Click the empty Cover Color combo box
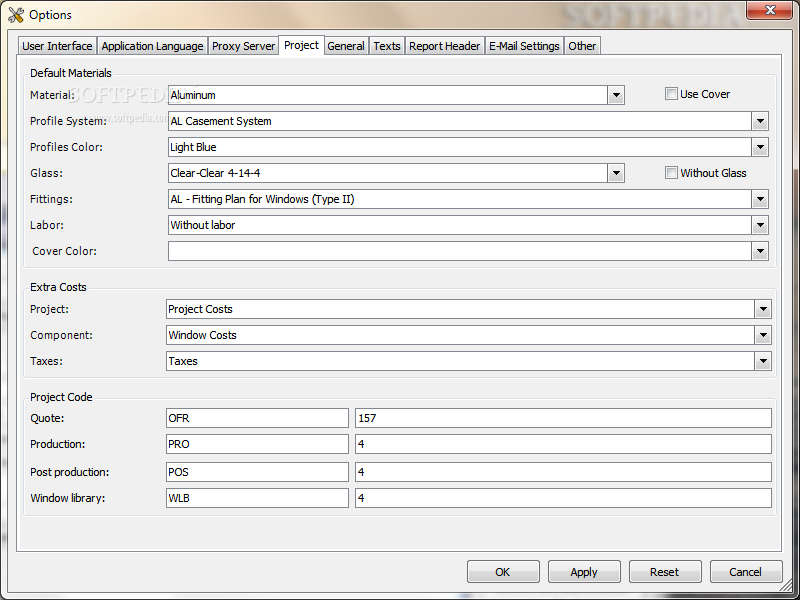Viewport: 800px width, 600px height. [468, 251]
